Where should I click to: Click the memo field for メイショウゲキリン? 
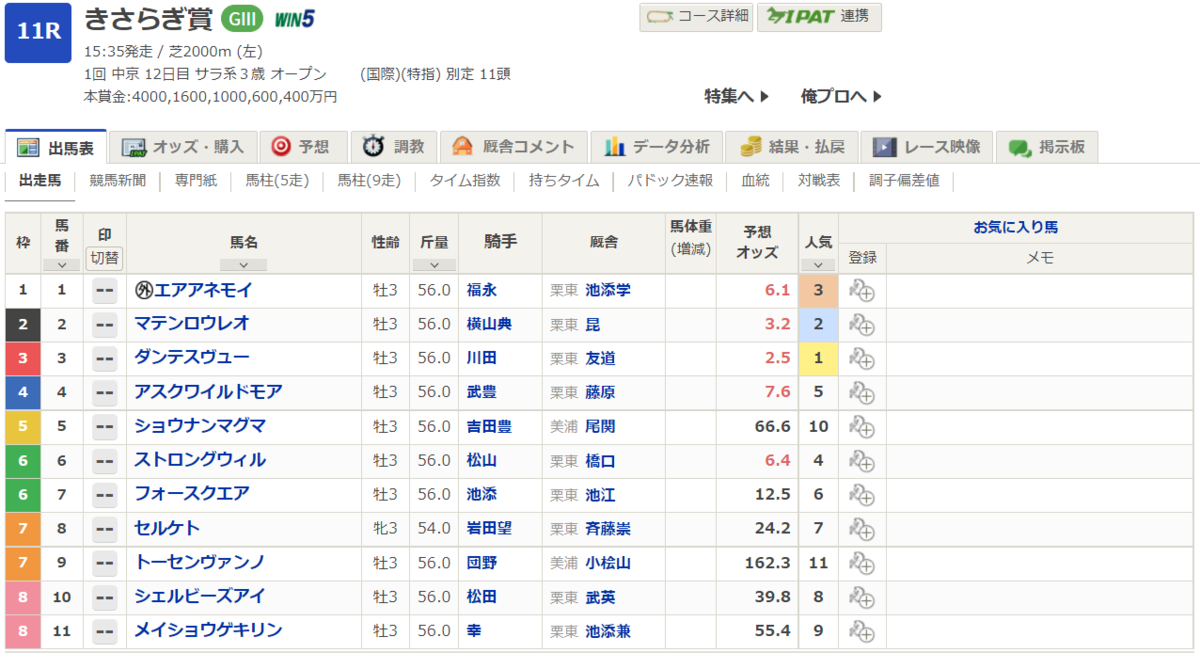pos(1039,631)
